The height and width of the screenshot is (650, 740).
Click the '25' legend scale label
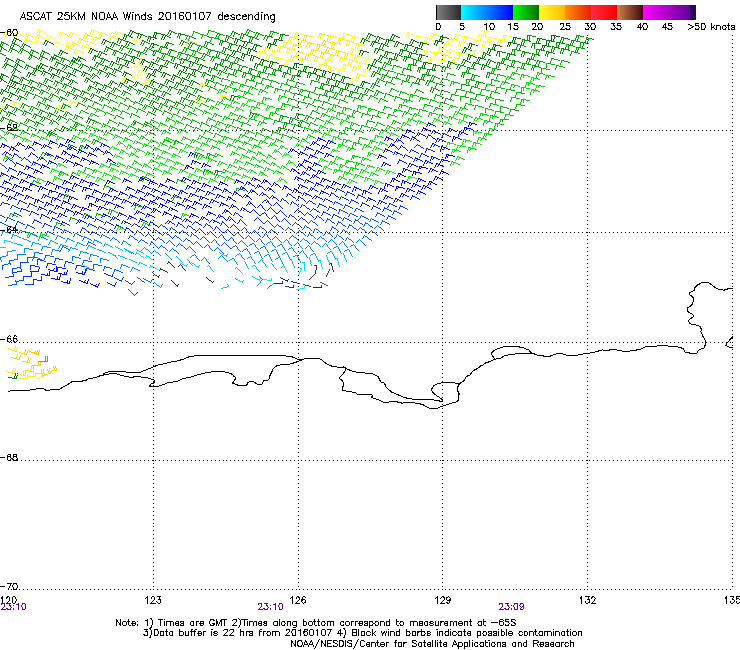[565, 27]
